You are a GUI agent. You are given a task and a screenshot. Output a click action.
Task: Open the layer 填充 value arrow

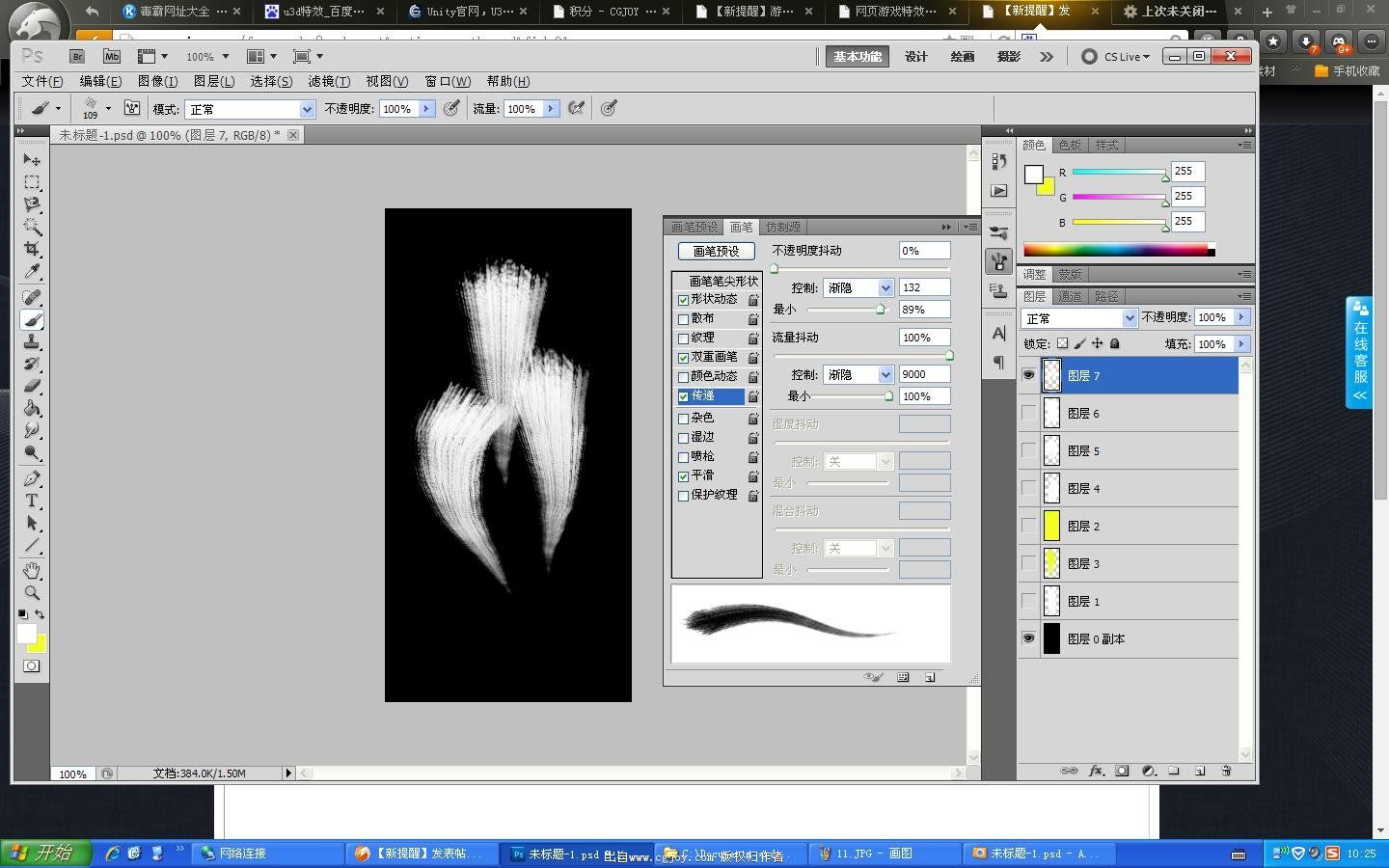point(1242,343)
